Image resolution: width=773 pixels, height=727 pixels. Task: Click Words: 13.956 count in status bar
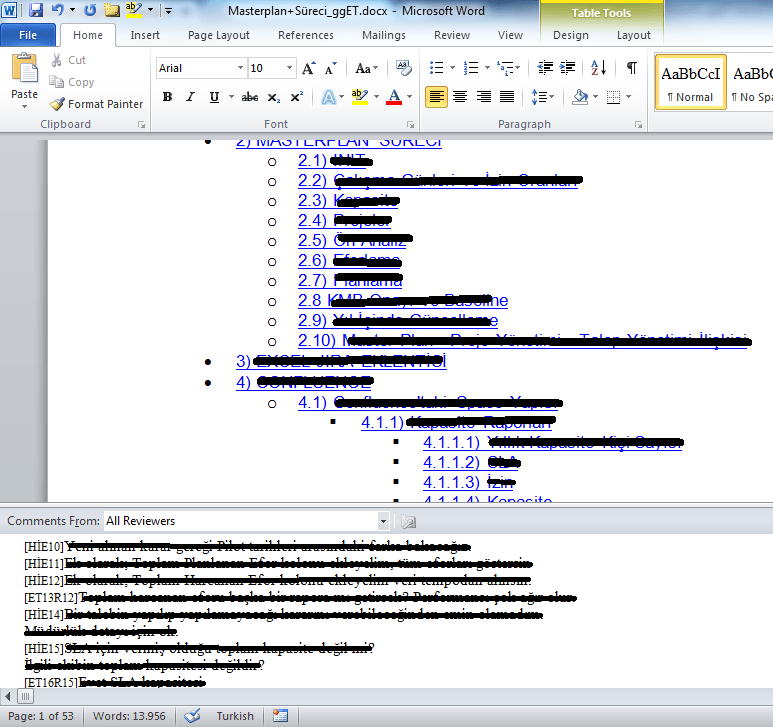pyautogui.click(x=129, y=716)
